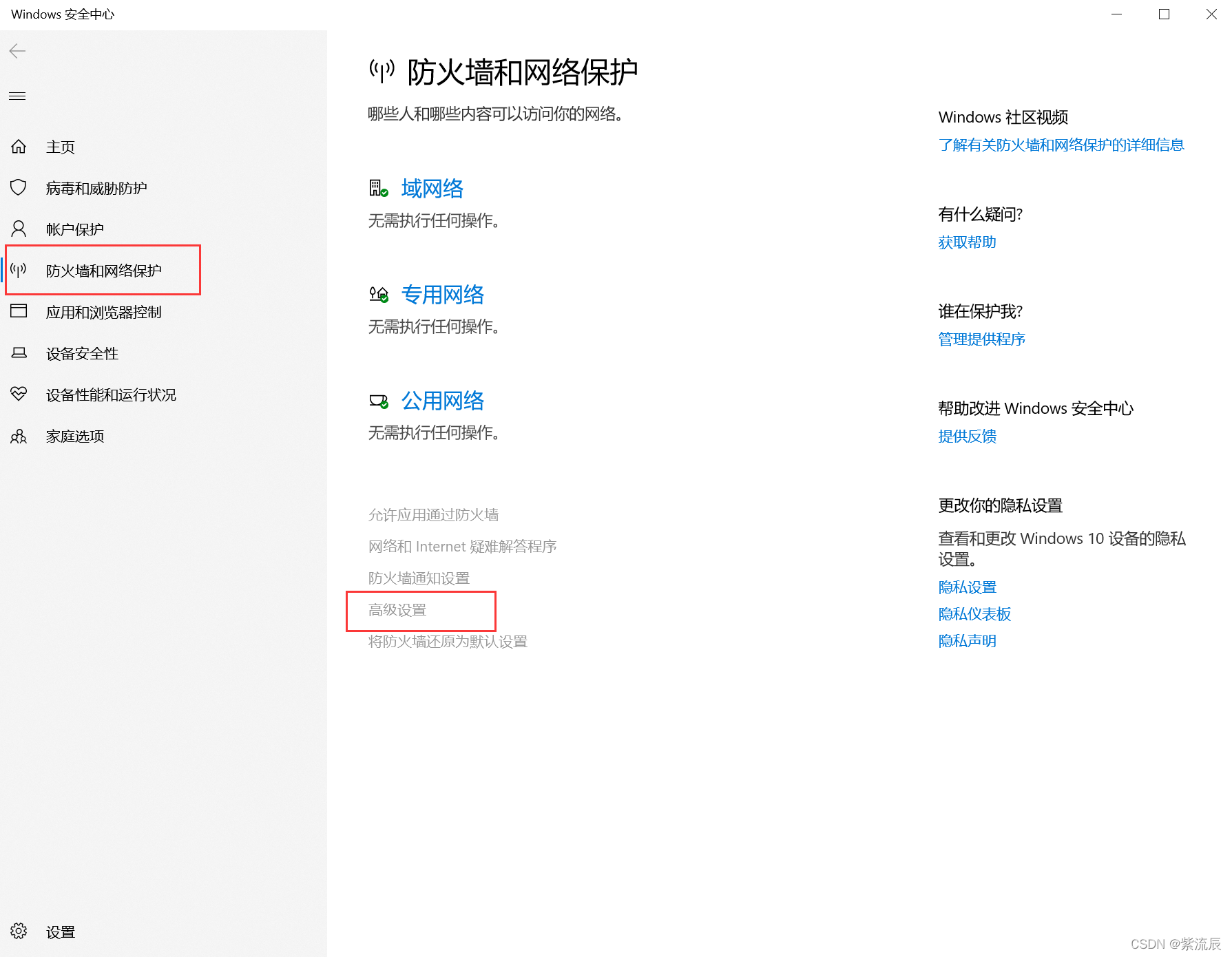Click the 管理提供程序 link
The image size is (1232, 957).
[981, 339]
